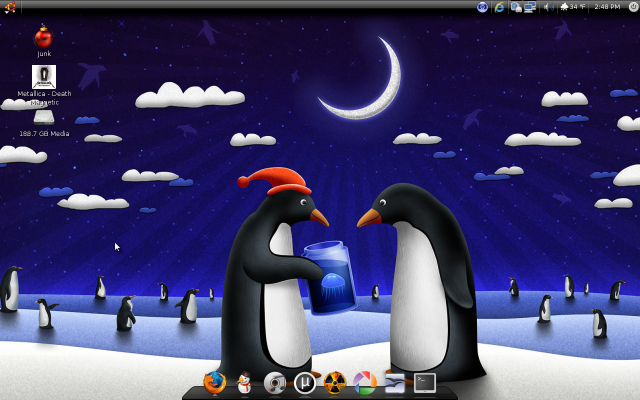Select the Metallica Death Magnetic album icon

[x=44, y=77]
